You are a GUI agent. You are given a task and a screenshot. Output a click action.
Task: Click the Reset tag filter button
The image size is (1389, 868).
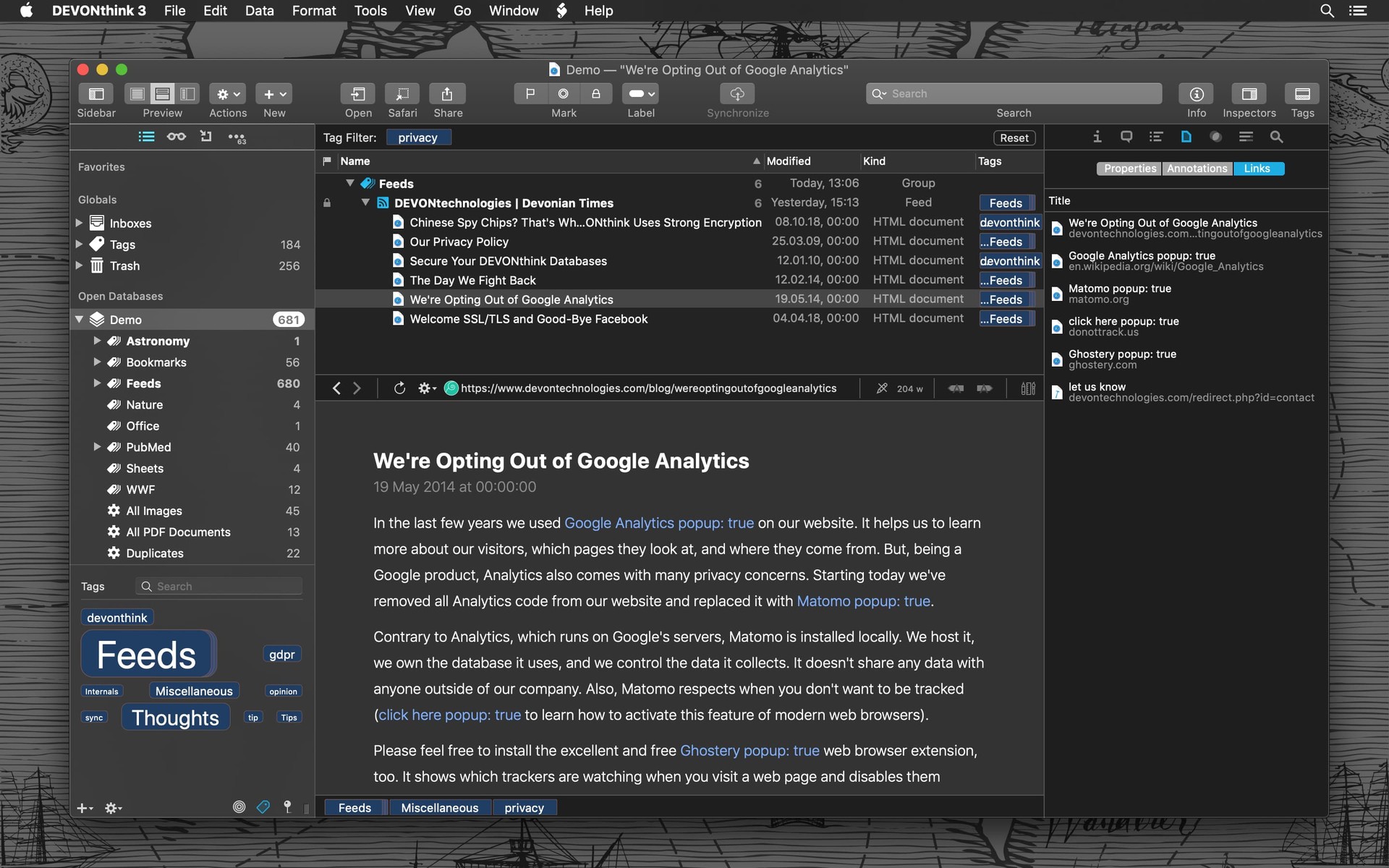click(x=1014, y=137)
